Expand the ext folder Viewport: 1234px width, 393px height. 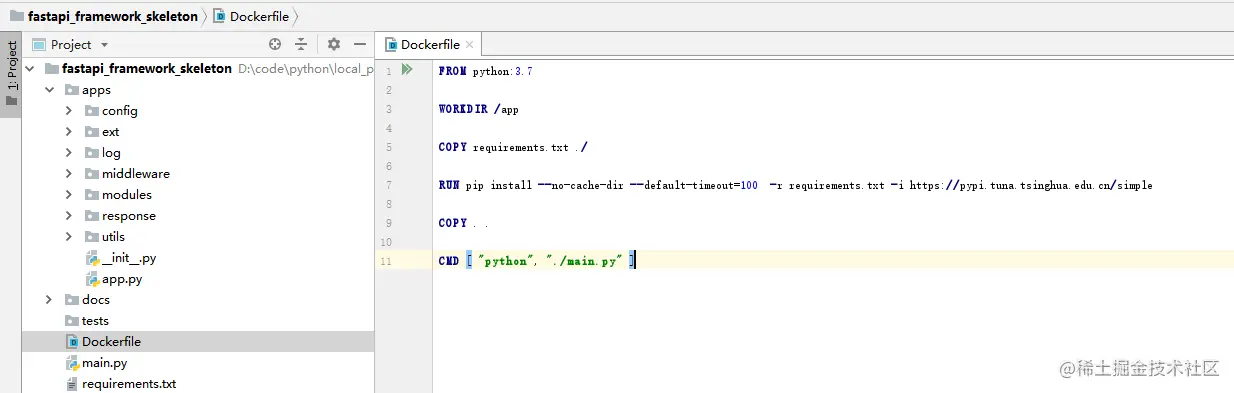pos(69,132)
